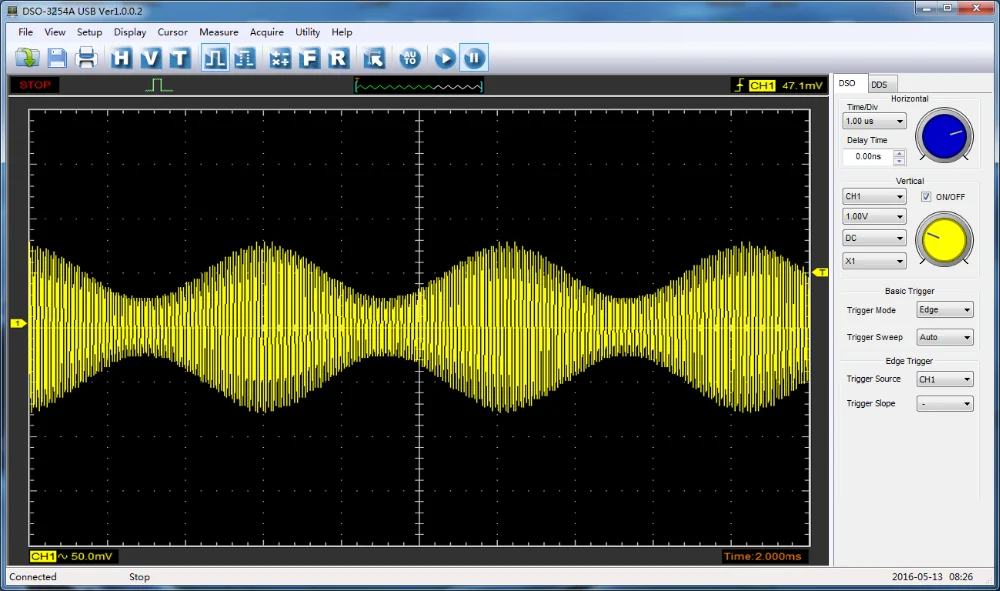The height and width of the screenshot is (591, 1000).
Task: Click the Stop text in status bar
Action: pyautogui.click(x=140, y=576)
